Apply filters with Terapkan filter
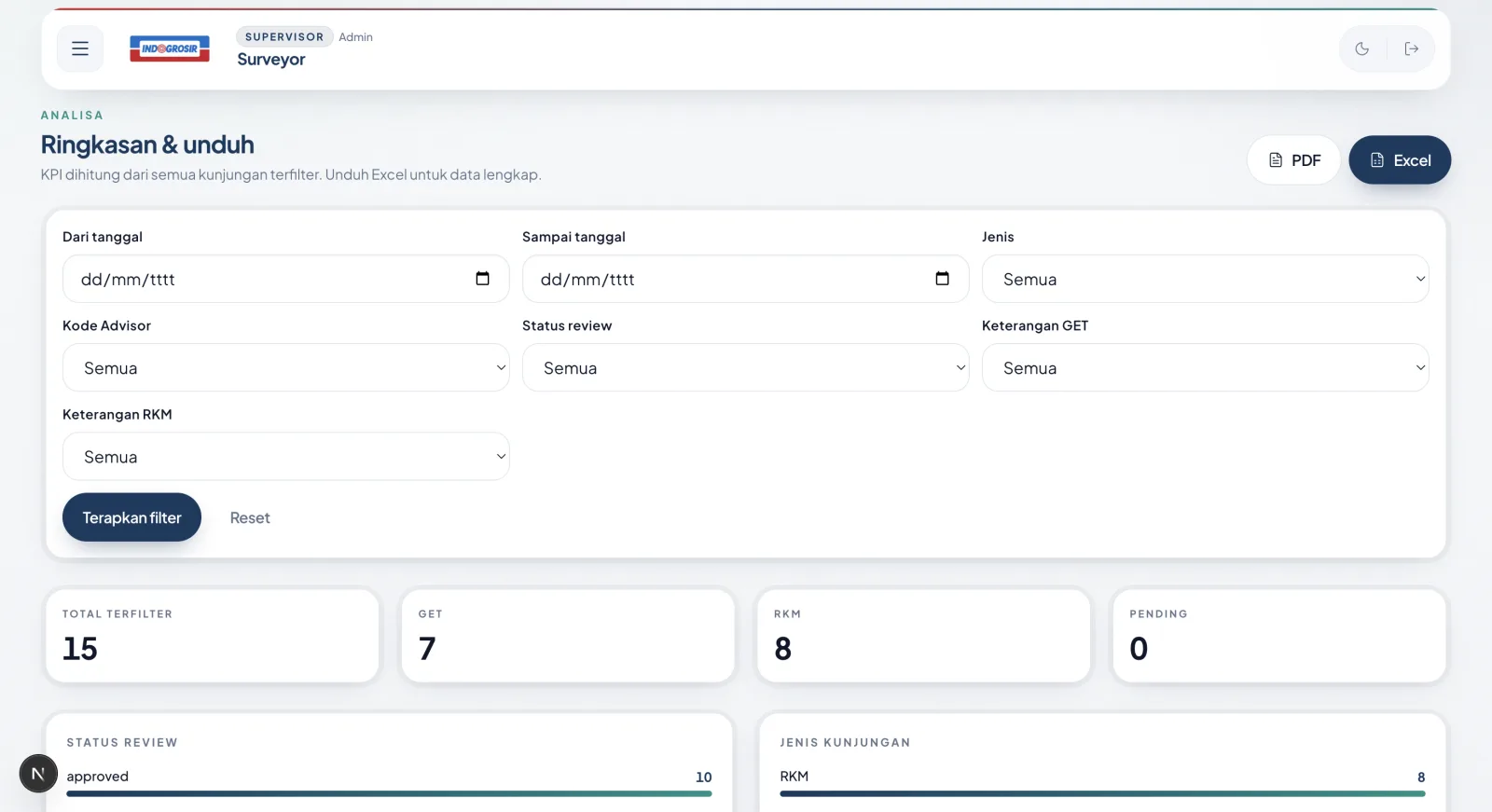Viewport: 1492px width, 812px height. [x=131, y=517]
